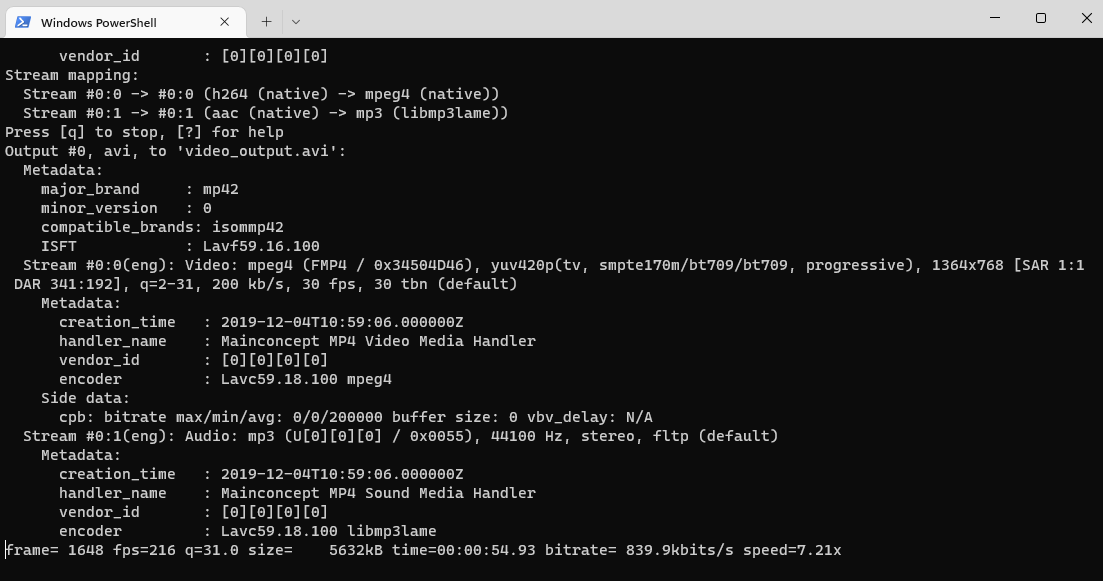1103x581 pixels.
Task: Click the 'compatible_brands: isommp42' metadata line
Action: pos(162,227)
